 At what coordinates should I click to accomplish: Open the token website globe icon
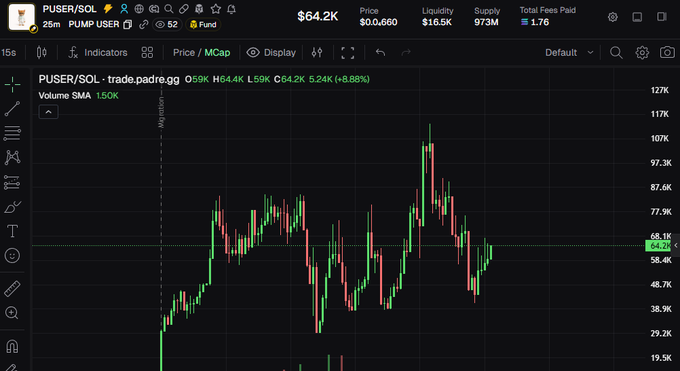pyautogui.click(x=139, y=9)
